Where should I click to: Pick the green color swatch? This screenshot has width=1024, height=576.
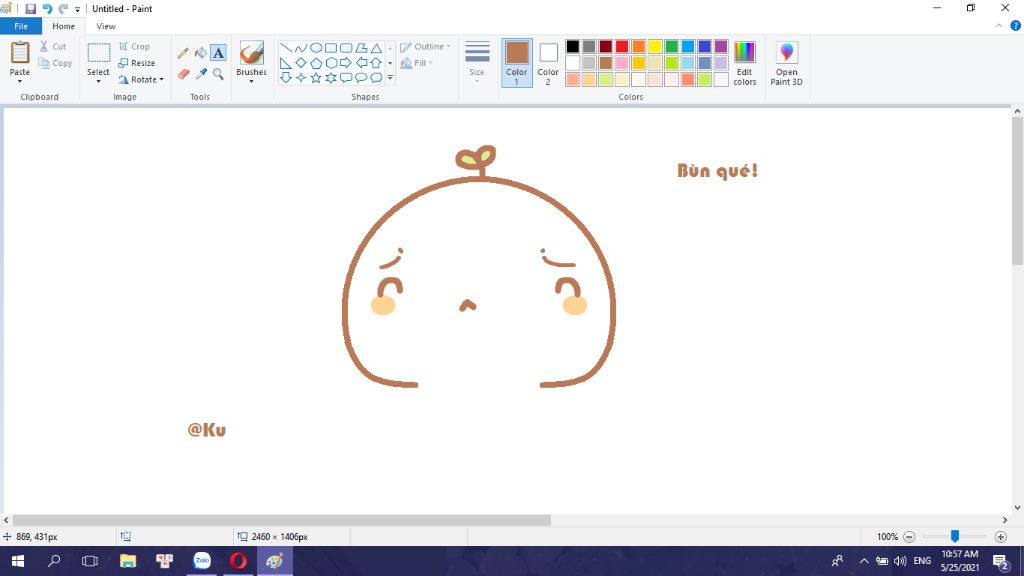coord(671,46)
